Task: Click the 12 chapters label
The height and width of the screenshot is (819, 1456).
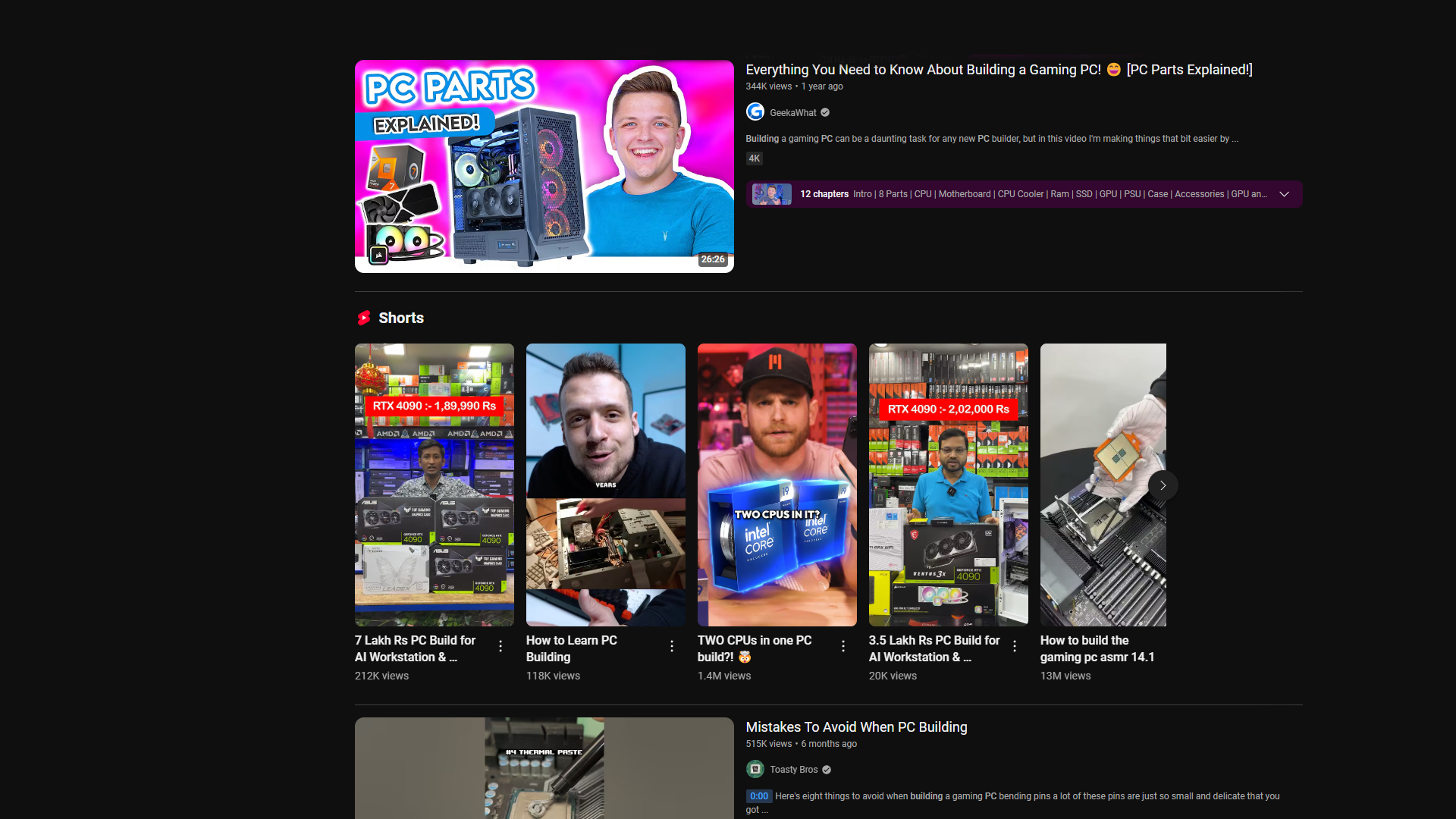Action: (x=824, y=194)
